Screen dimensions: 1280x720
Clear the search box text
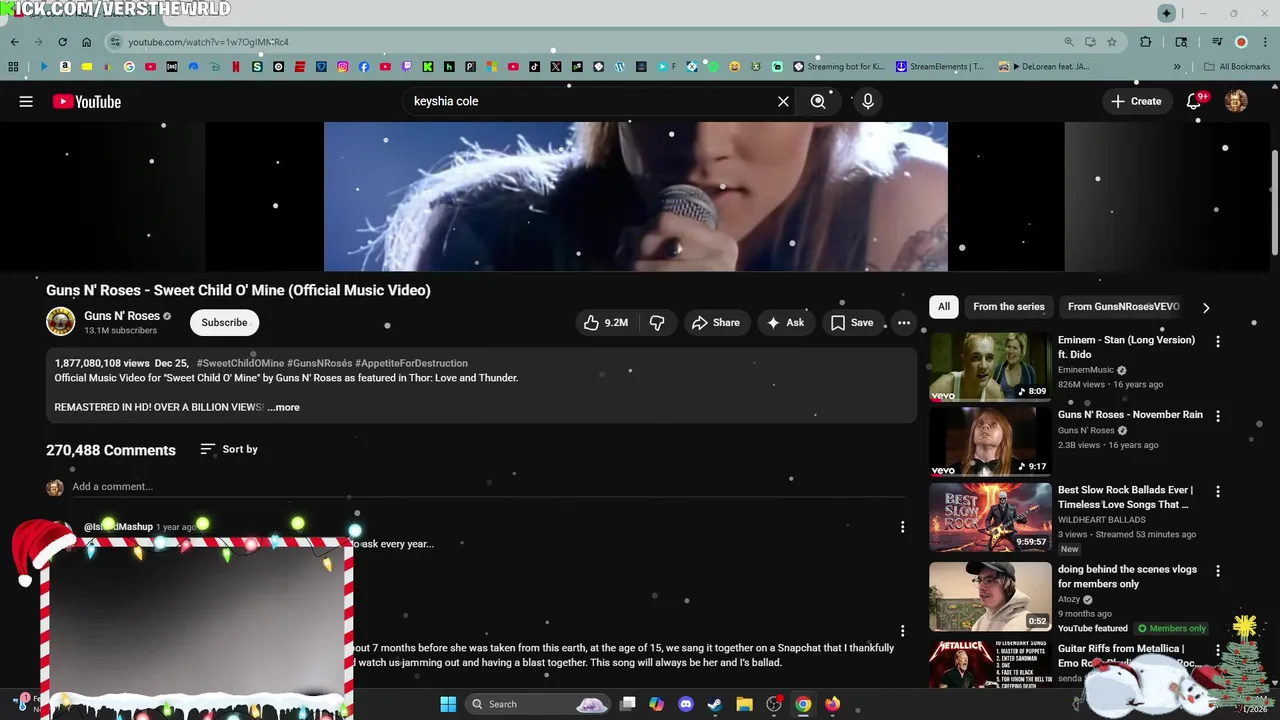[x=783, y=101]
